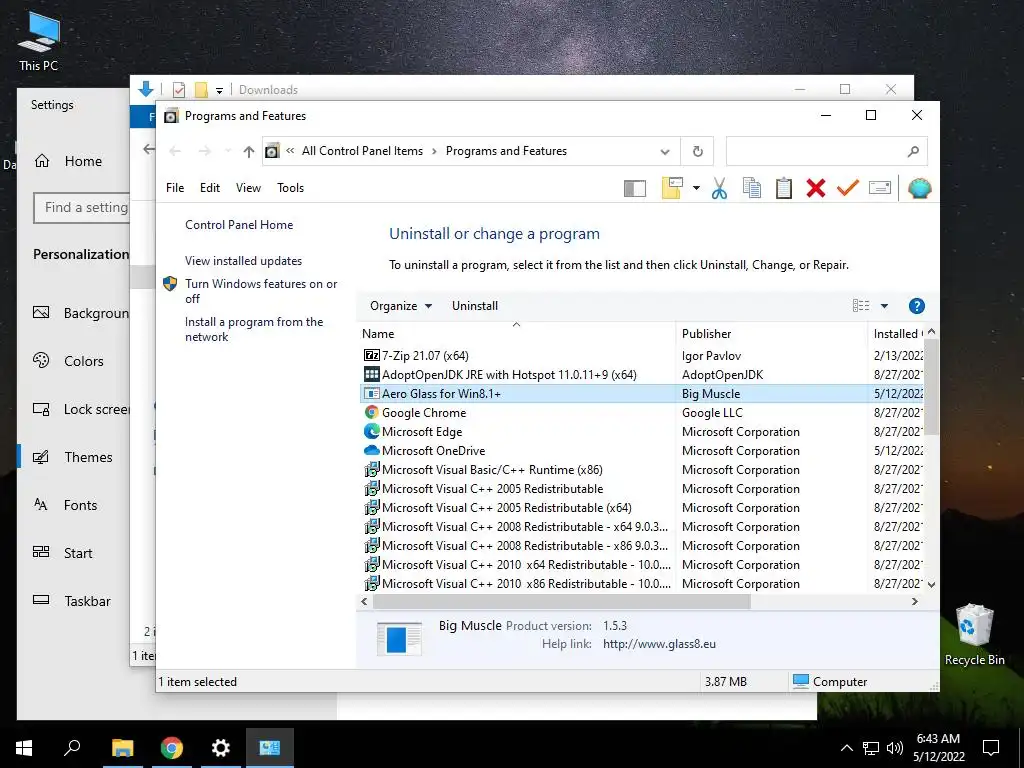Expand the Organize dropdown
This screenshot has height=768, width=1024.
[x=401, y=306]
